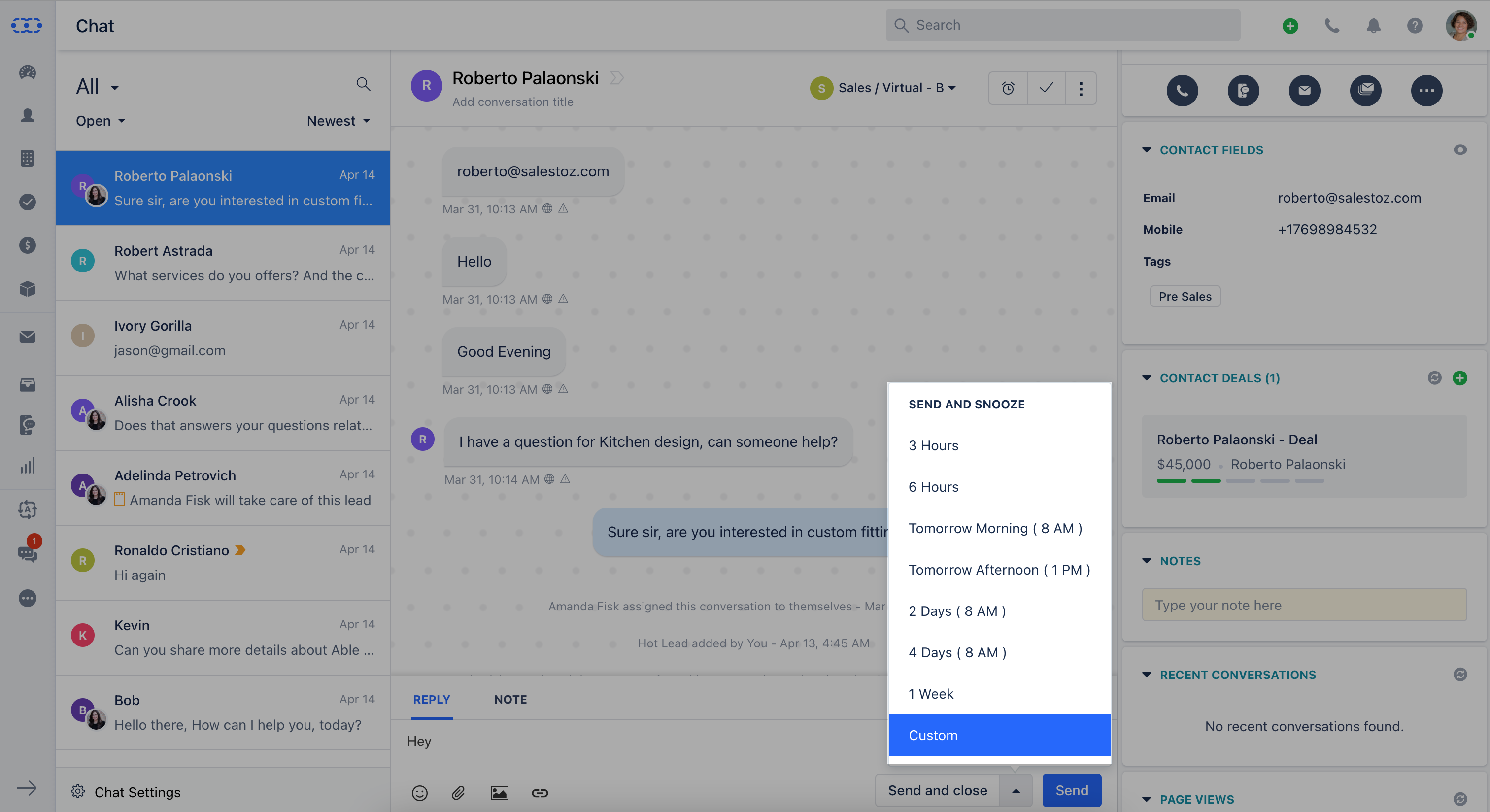The image size is (1490, 812).
Task: Open the All inbox filter dropdown
Action: tap(97, 87)
